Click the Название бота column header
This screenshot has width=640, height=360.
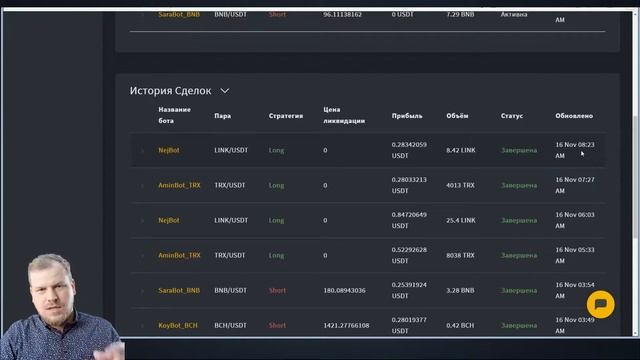click(174, 115)
